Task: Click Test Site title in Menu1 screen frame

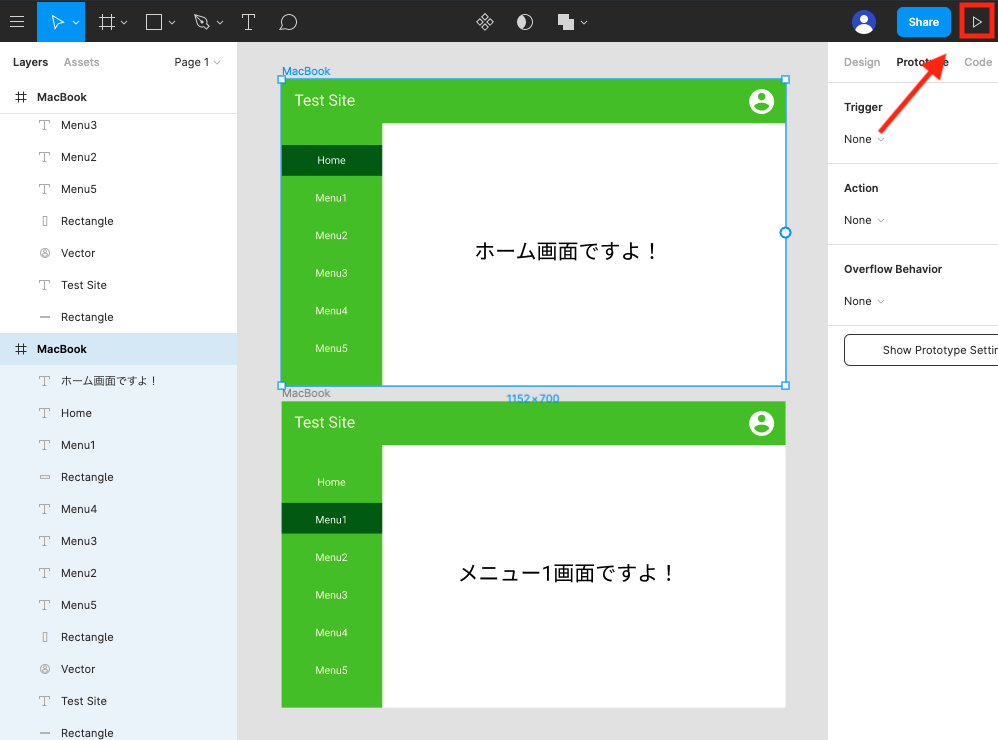Action: [x=325, y=422]
